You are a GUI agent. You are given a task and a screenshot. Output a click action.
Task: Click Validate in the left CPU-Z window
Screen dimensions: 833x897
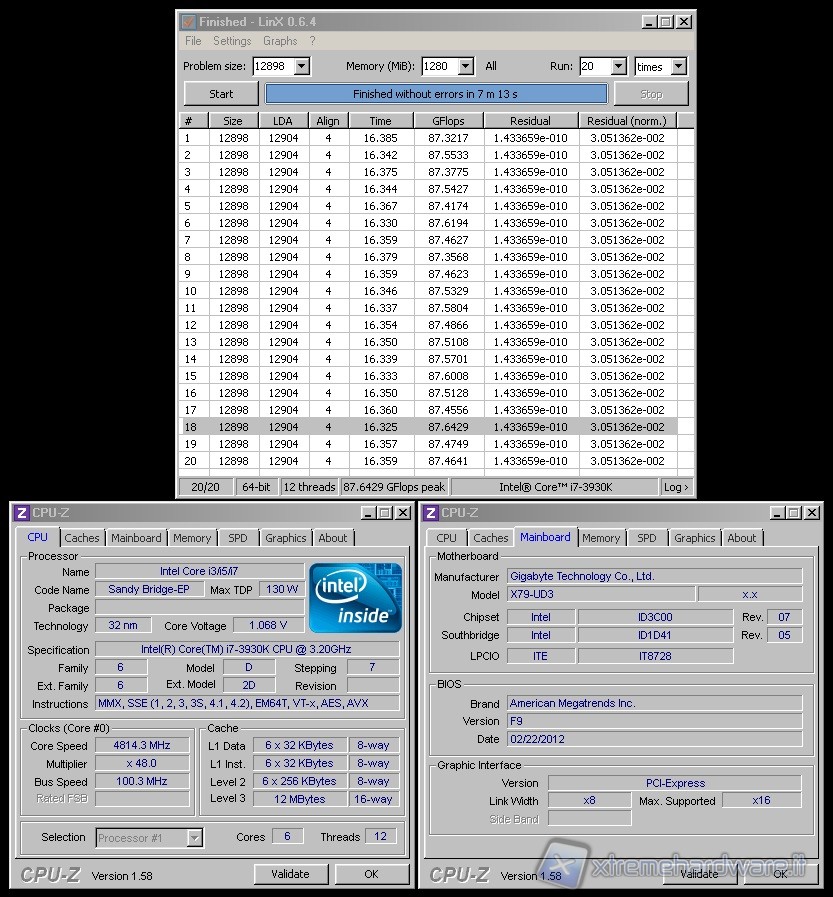[290, 874]
